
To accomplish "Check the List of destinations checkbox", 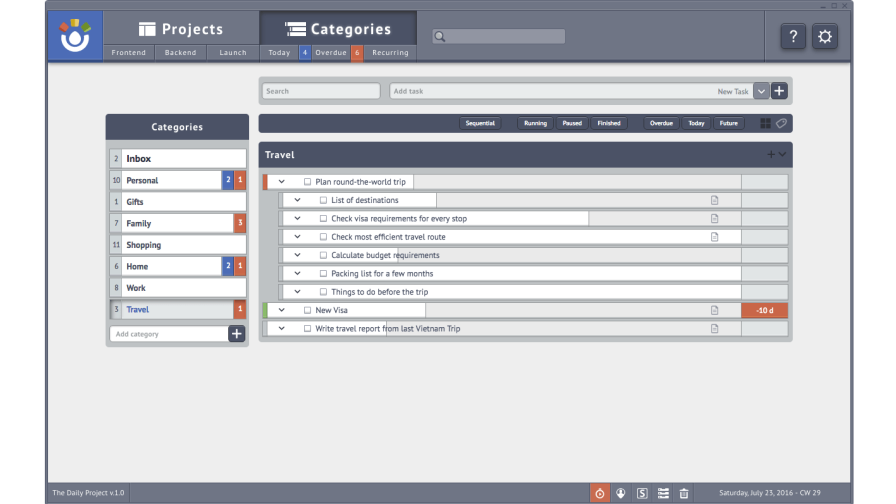I will point(323,200).
